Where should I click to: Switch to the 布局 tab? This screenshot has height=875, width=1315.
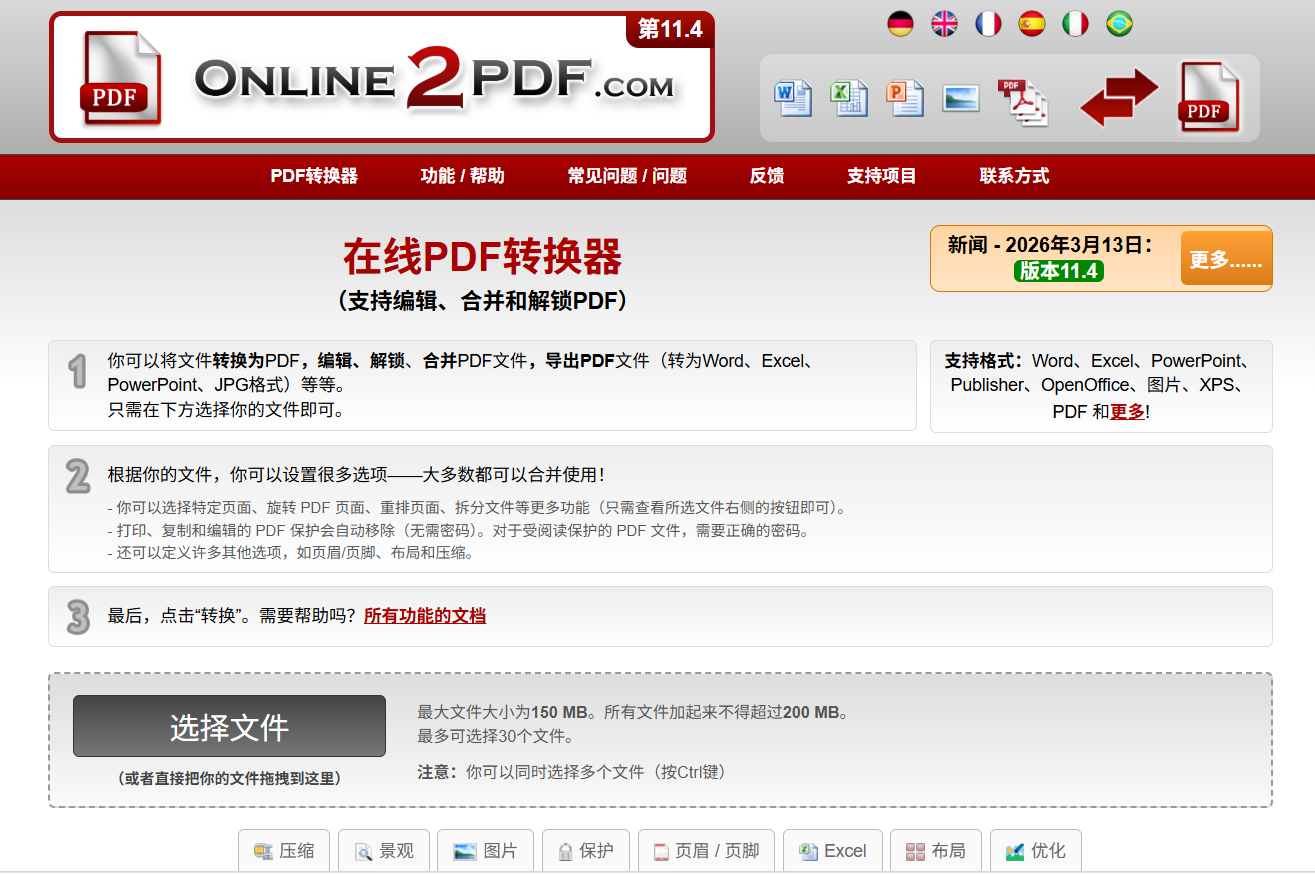coord(936,851)
